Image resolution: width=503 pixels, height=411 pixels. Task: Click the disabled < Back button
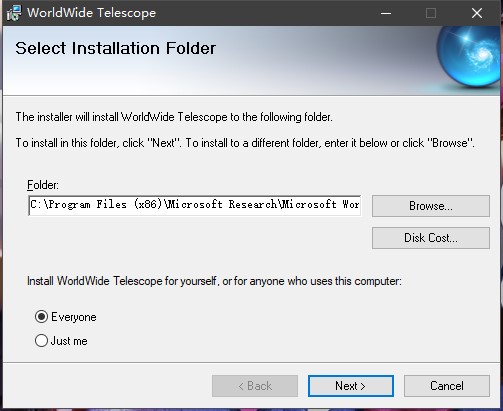tap(255, 386)
